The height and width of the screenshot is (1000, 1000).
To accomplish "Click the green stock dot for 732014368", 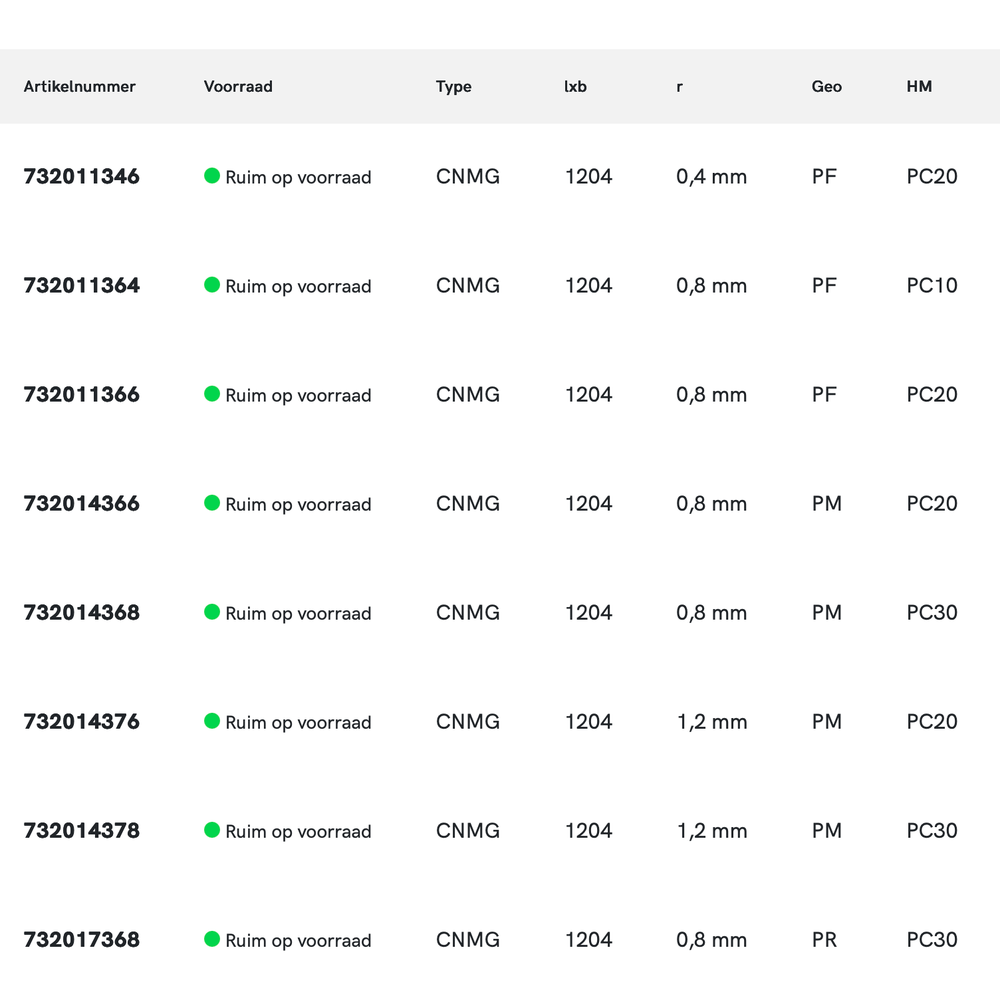I will point(212,612).
